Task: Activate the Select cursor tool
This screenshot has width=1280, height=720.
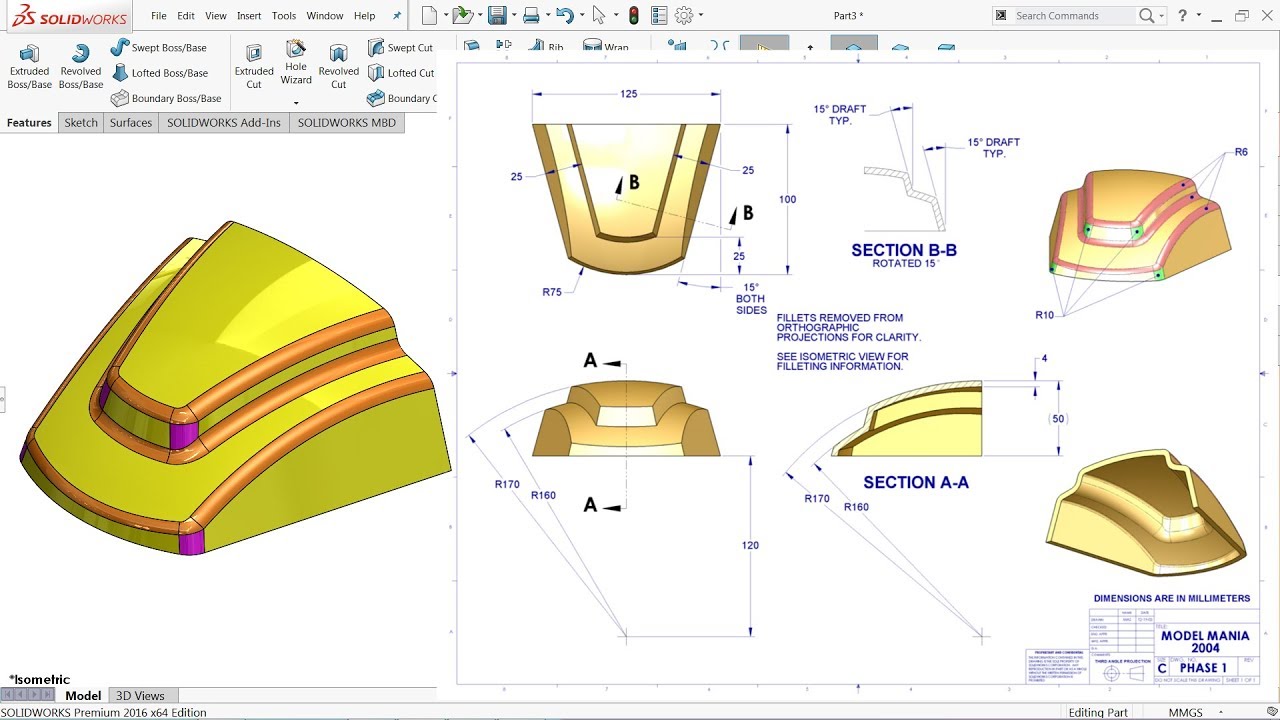Action: coord(598,15)
